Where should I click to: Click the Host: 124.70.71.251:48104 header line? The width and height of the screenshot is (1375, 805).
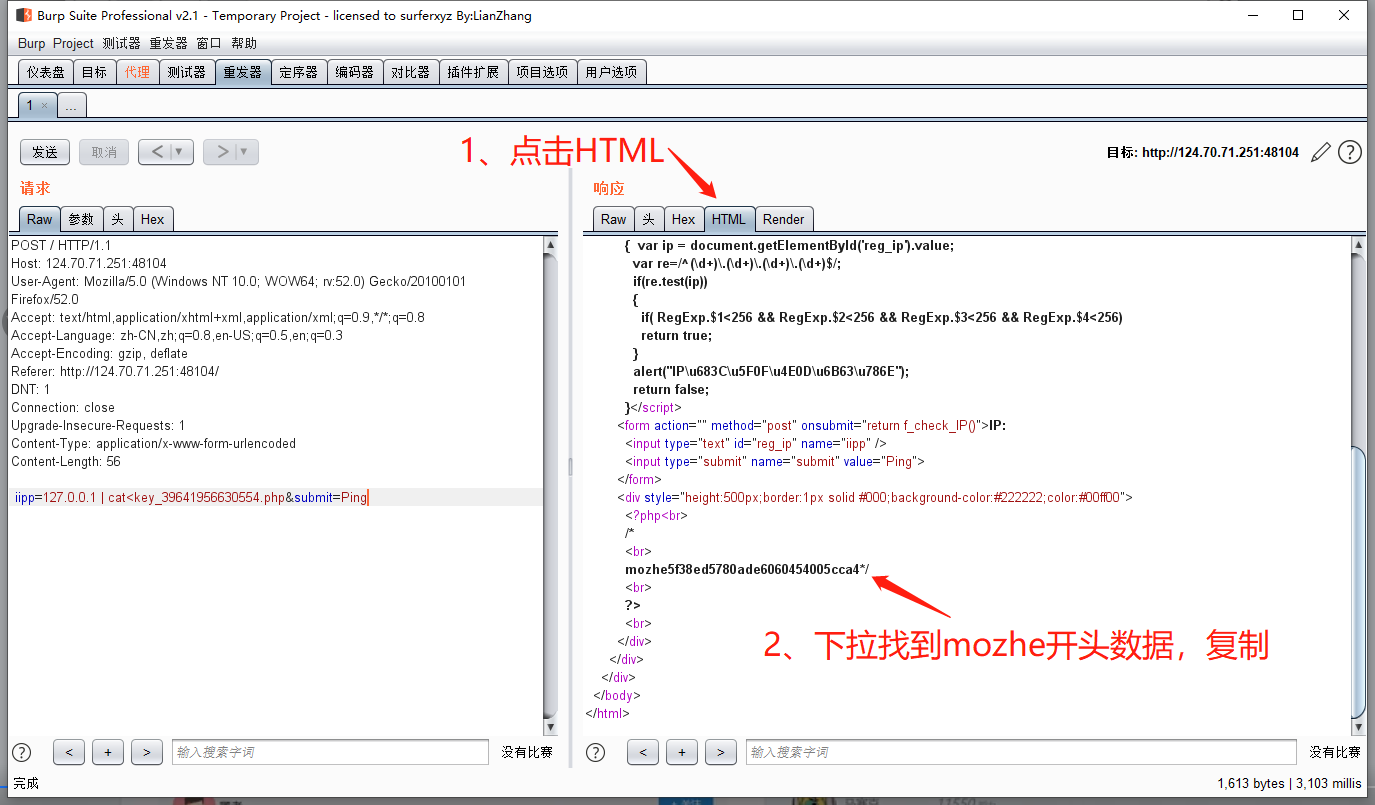(89, 263)
